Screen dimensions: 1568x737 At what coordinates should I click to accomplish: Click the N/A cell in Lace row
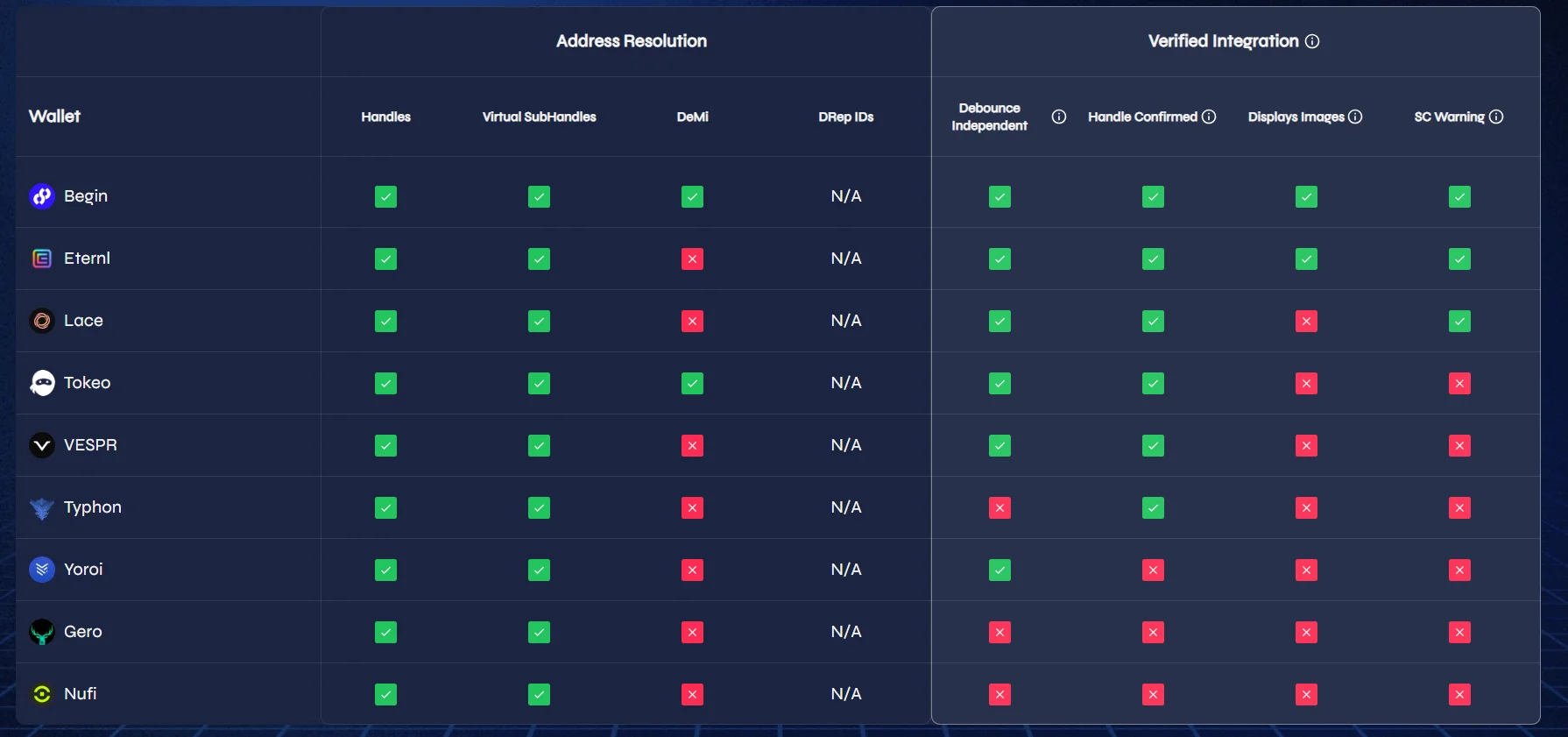click(845, 321)
